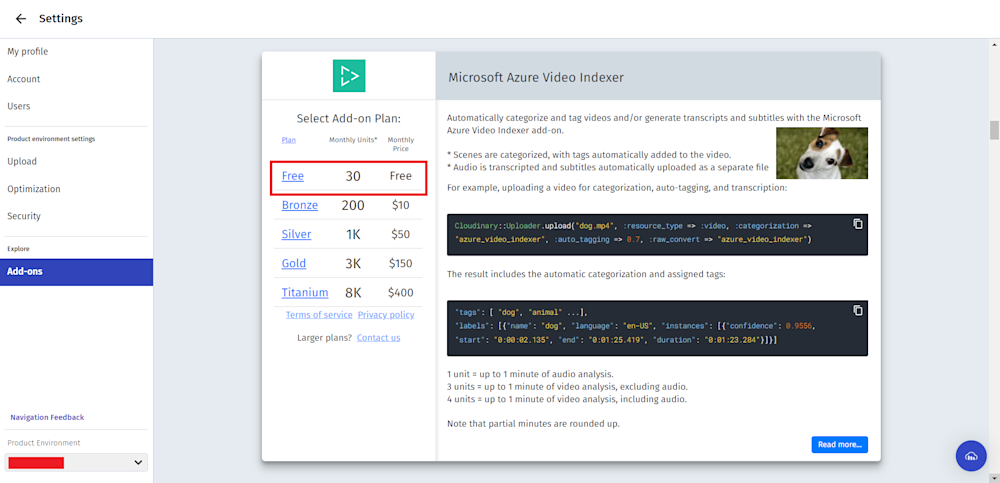
Task: Click the Bronze plan $10 price
Action: [401, 205]
